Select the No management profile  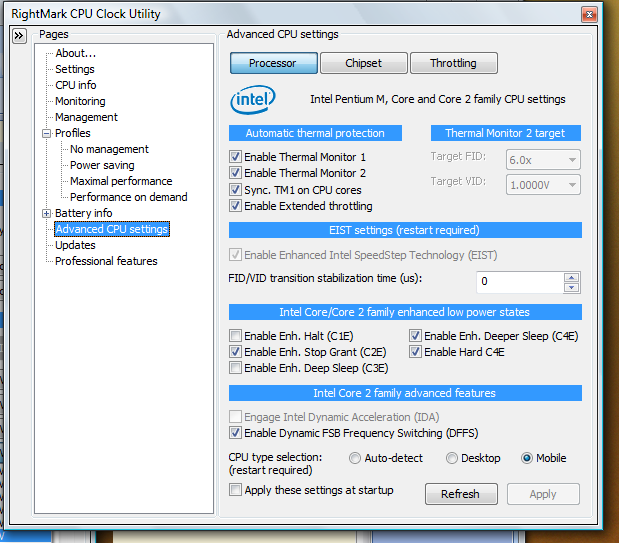(x=109, y=149)
